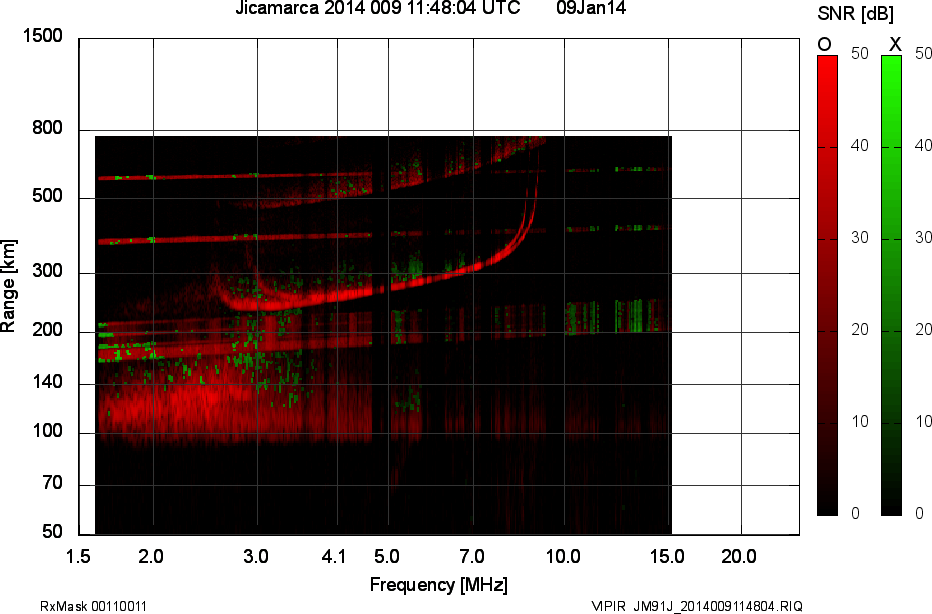Click the frequency tick label '2.0'
932x614 pixels.
tap(151, 557)
